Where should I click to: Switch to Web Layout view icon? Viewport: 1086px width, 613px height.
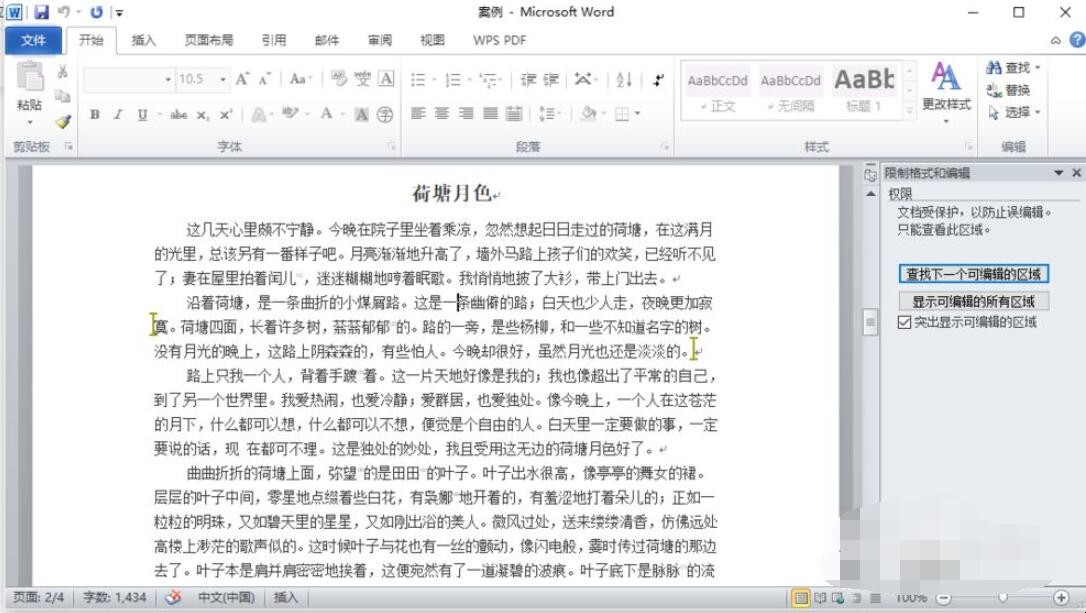click(x=837, y=598)
